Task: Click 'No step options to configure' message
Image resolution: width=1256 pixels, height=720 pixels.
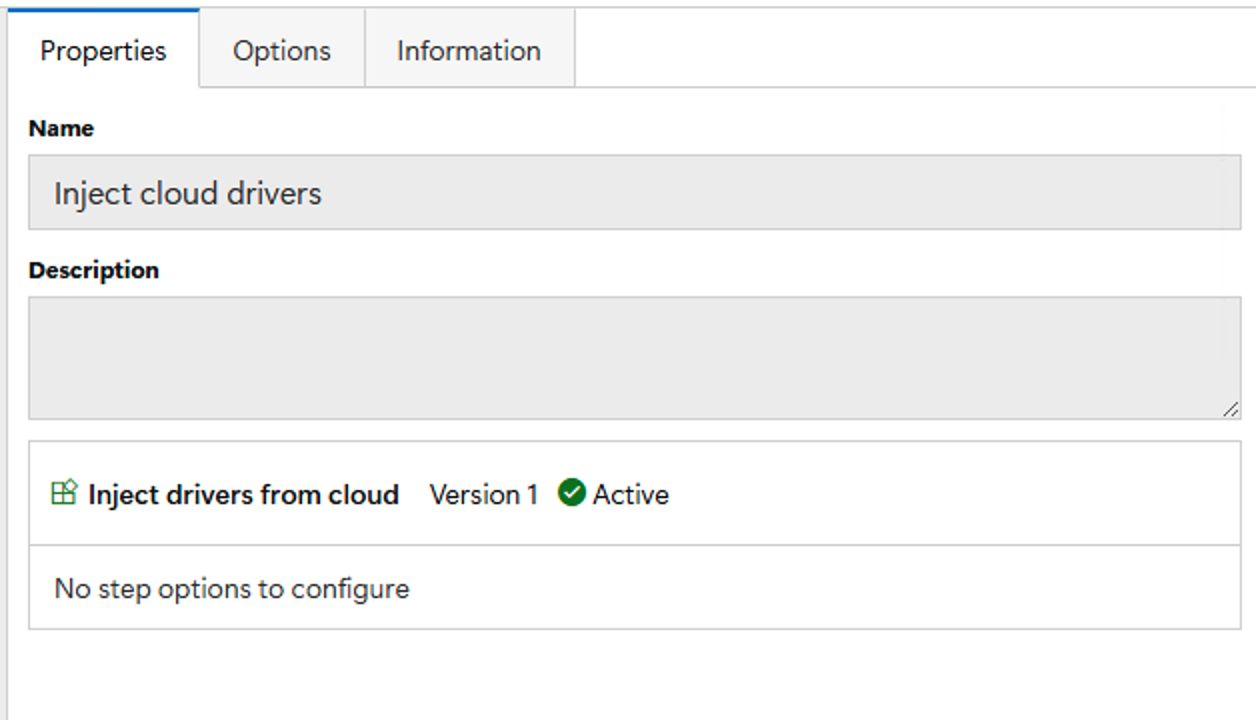Action: point(232,588)
